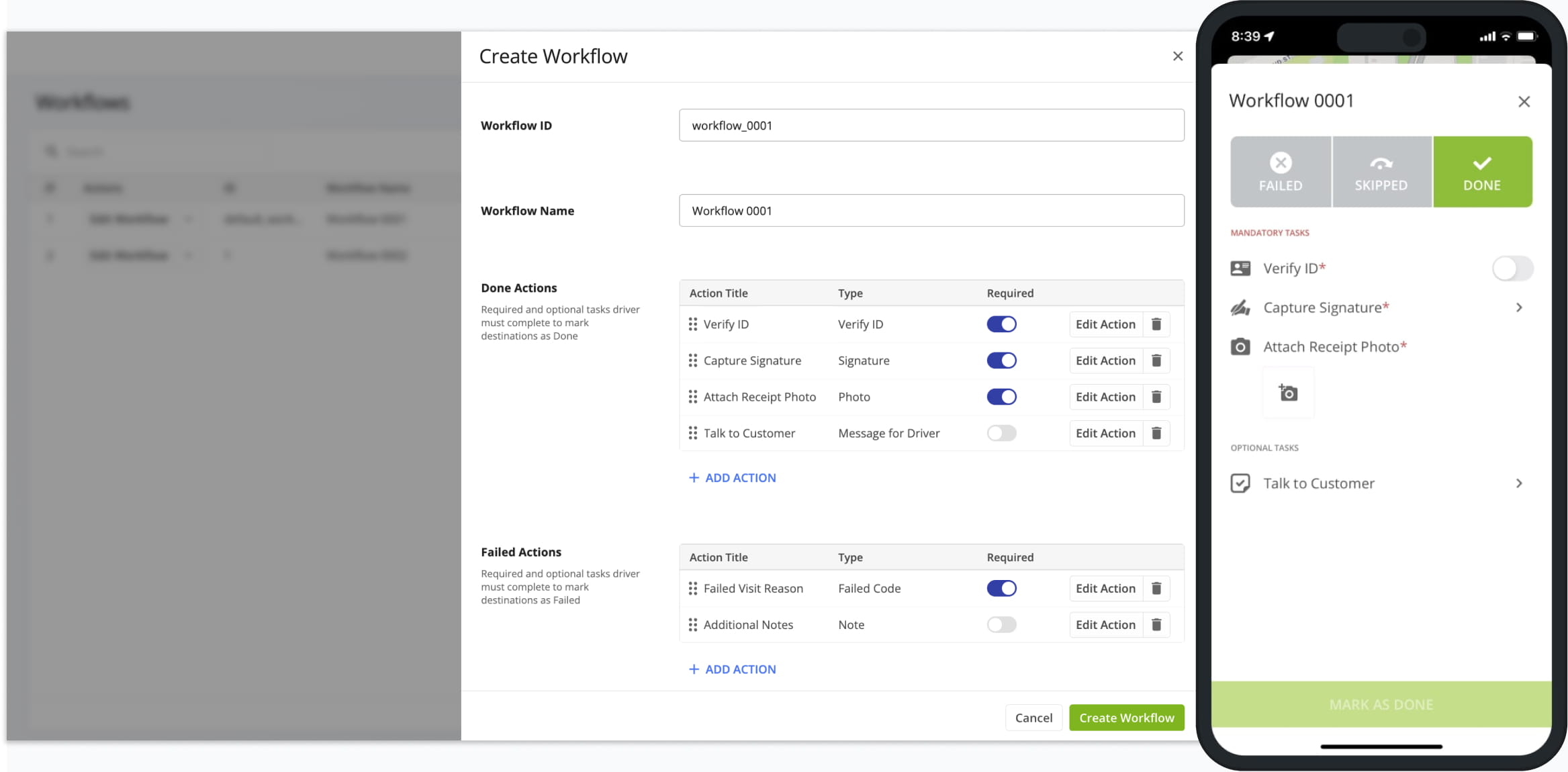Enable Required toggle for Talk to Customer

1001,433
